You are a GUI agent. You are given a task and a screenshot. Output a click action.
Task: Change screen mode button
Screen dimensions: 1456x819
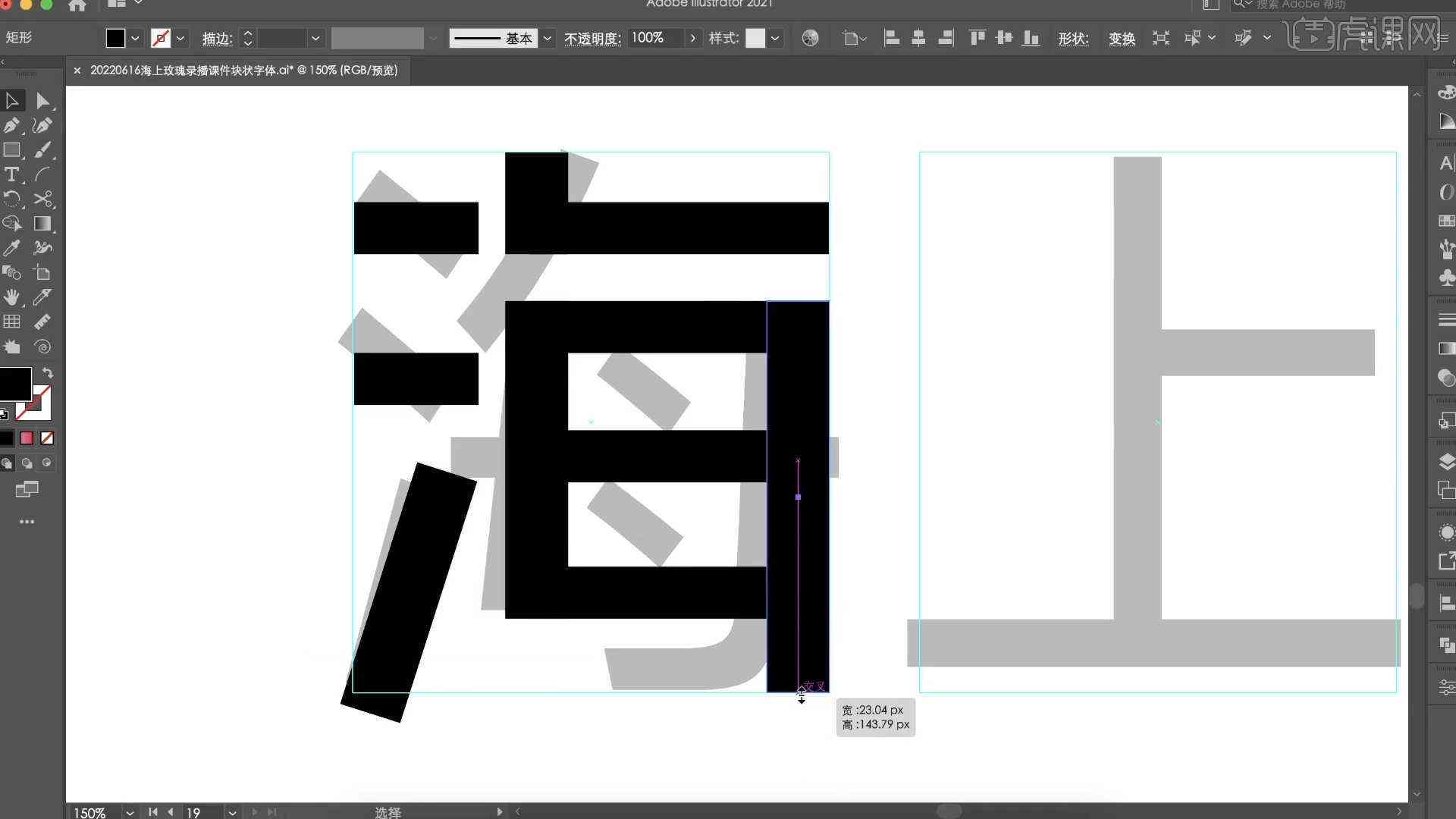pos(27,490)
